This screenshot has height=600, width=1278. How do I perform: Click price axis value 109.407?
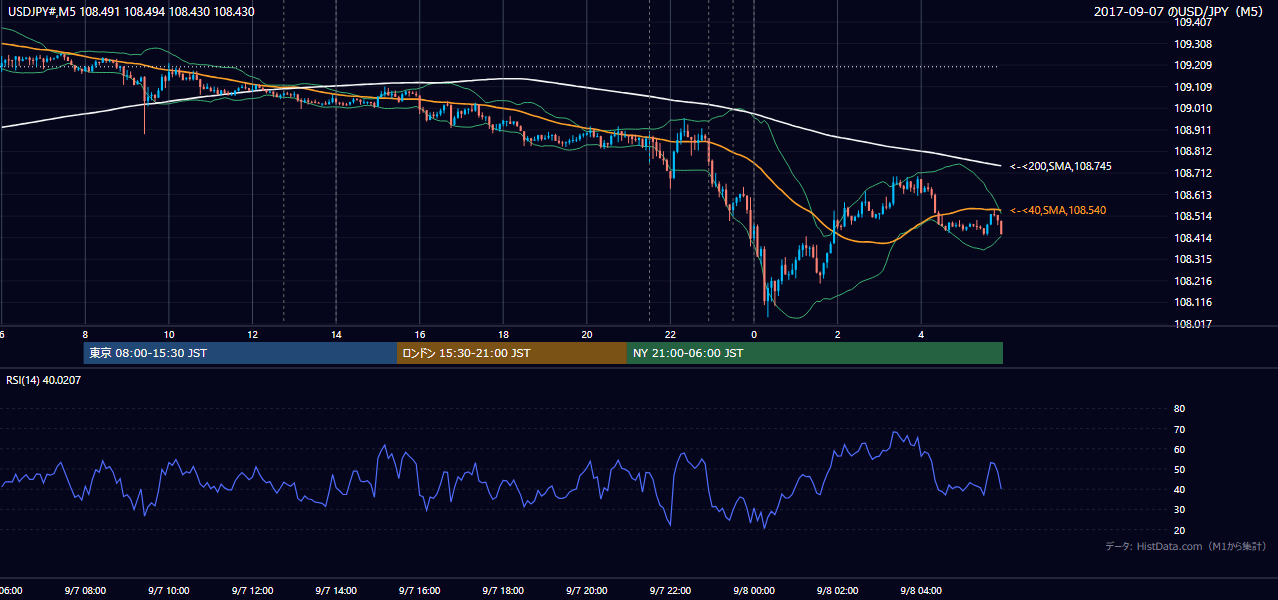1193,22
